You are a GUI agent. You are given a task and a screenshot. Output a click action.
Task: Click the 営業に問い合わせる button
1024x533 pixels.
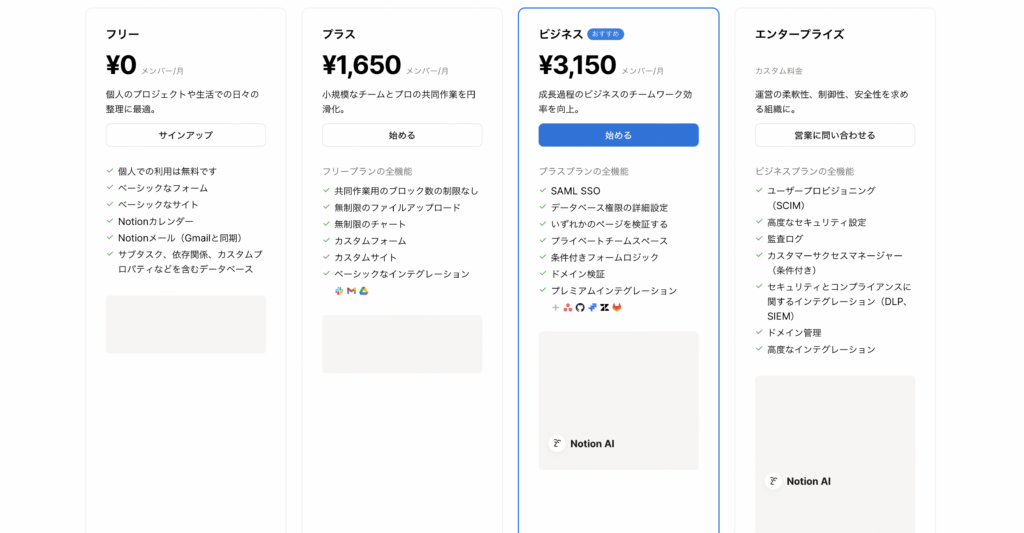point(834,135)
